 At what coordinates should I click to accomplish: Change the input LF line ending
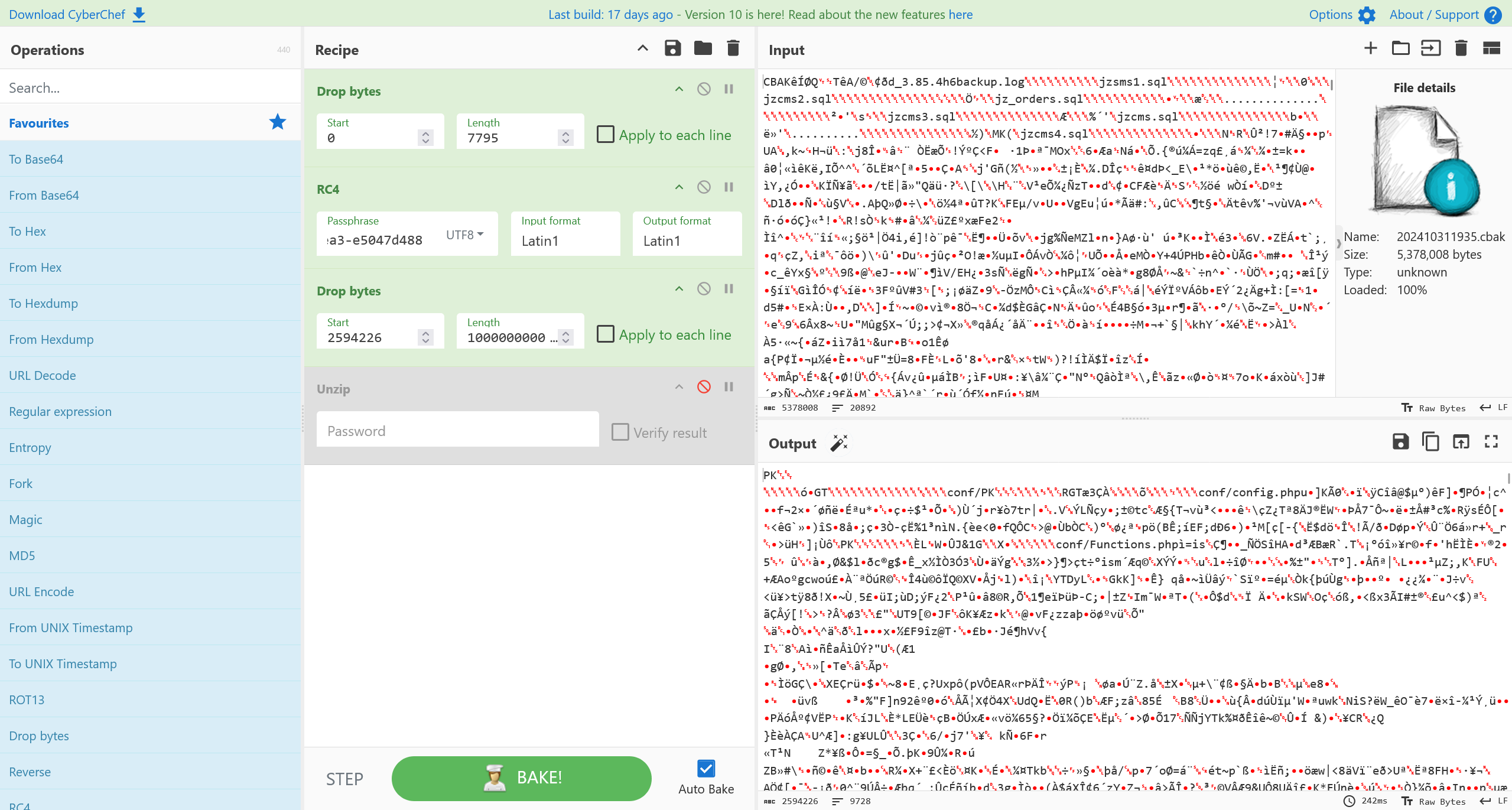coord(1494,408)
